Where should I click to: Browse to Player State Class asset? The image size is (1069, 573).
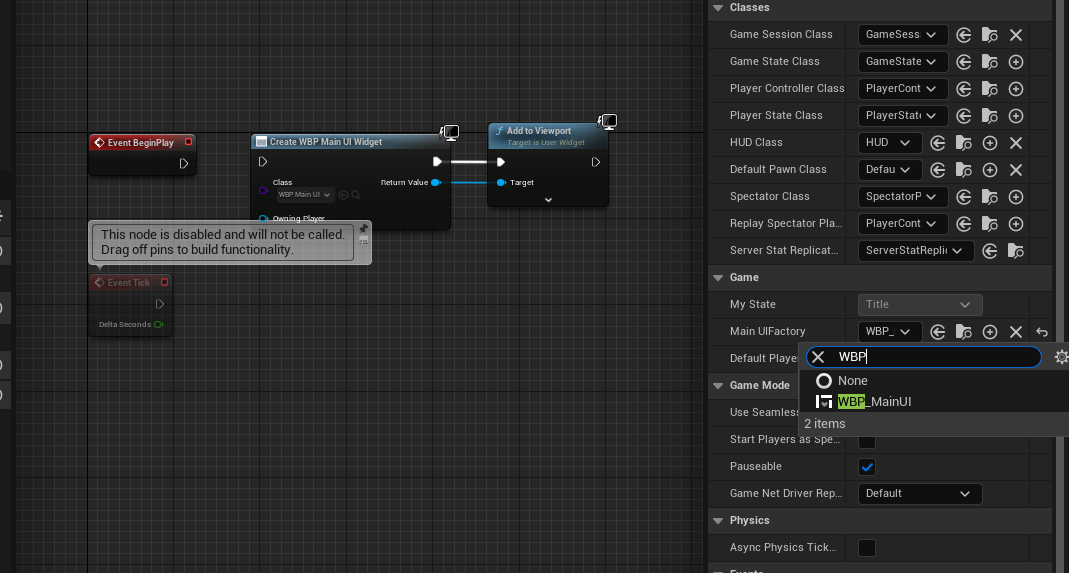click(x=989, y=116)
